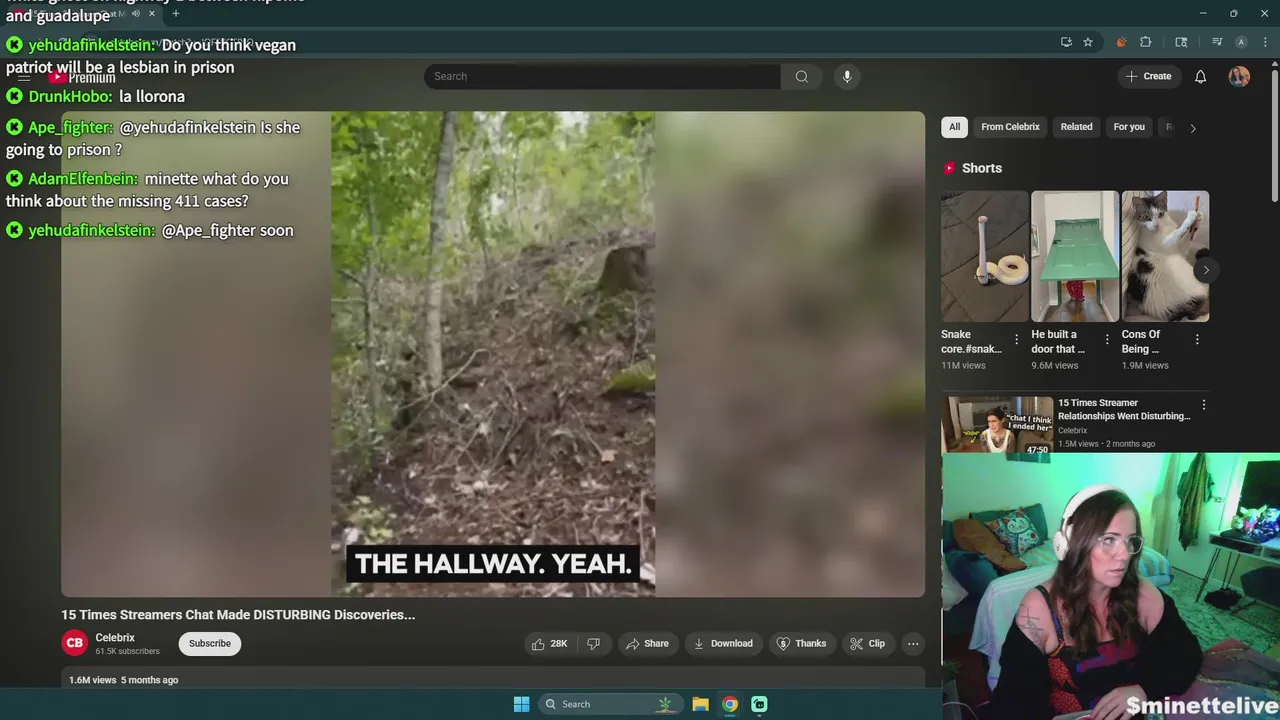1280x720 pixels.
Task: Open File Explorer from taskbar
Action: pos(700,704)
